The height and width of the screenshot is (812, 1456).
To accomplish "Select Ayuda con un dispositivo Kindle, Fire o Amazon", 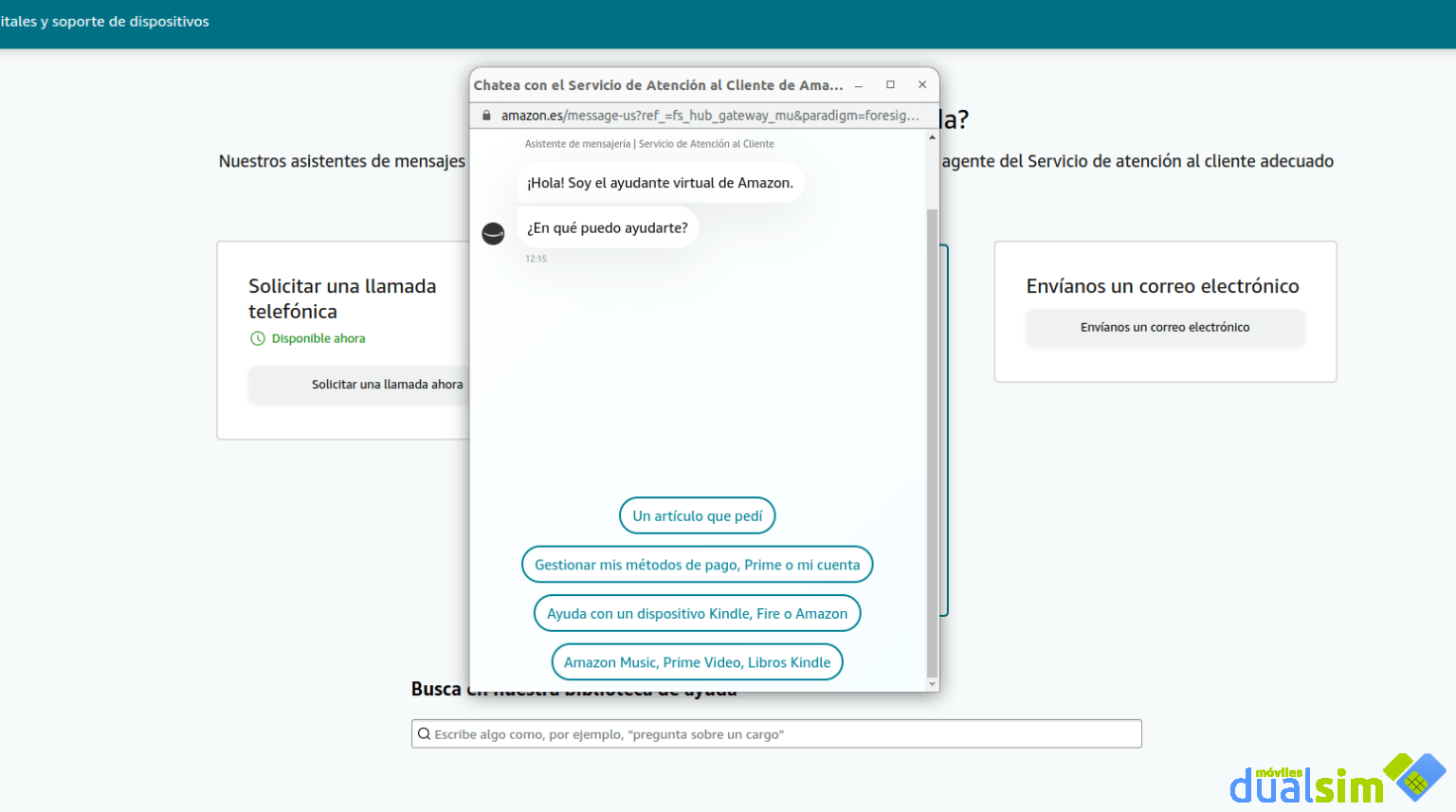I will (697, 613).
